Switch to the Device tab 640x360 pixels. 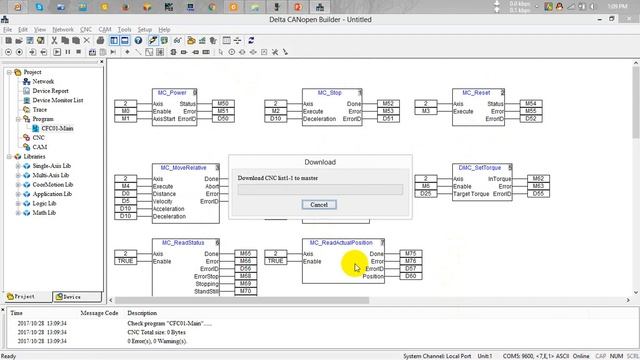77,297
